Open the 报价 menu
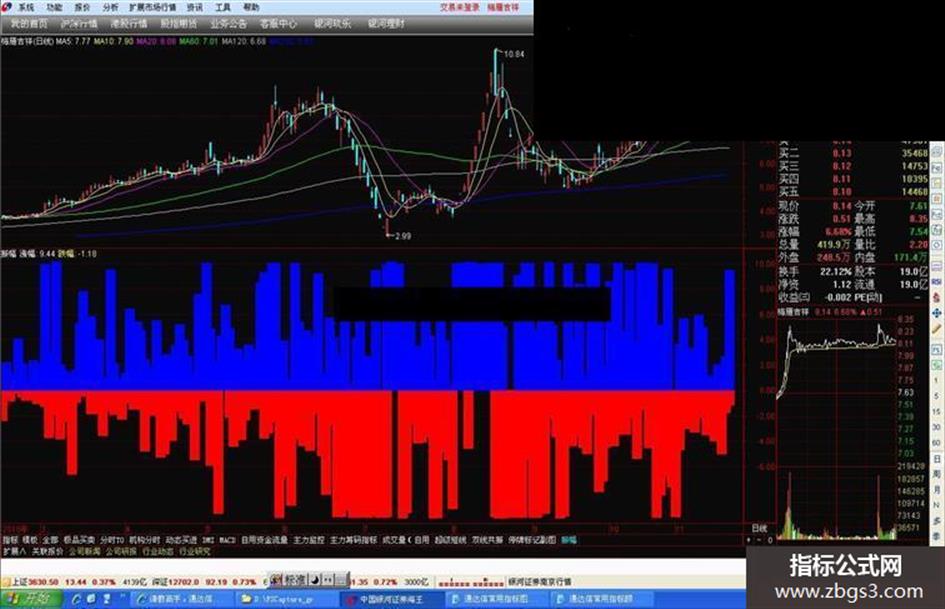Image resolution: width=945 pixels, height=609 pixels. [x=82, y=7]
